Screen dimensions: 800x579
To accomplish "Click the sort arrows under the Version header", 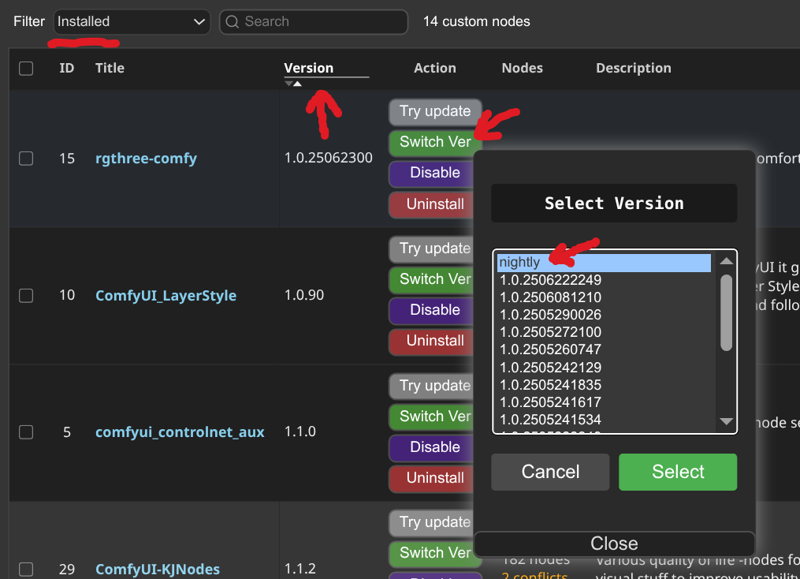I will [x=293, y=84].
